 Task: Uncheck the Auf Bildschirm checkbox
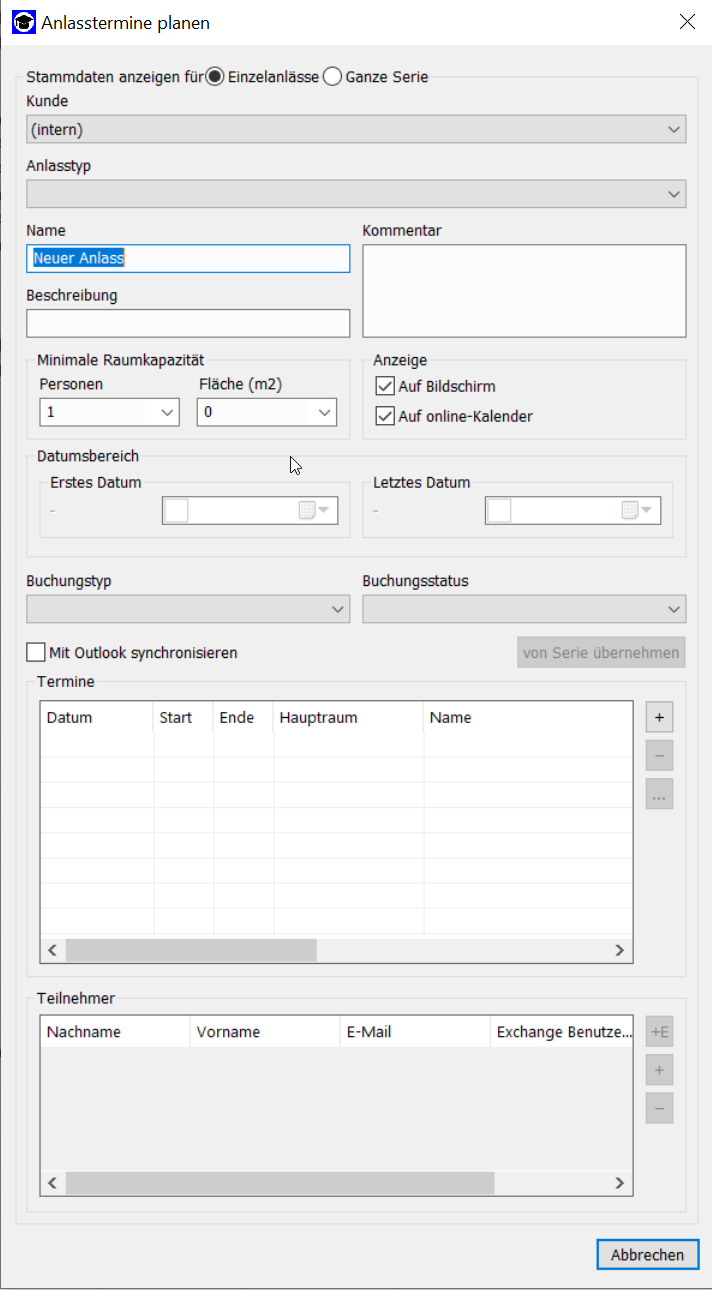pyautogui.click(x=385, y=386)
